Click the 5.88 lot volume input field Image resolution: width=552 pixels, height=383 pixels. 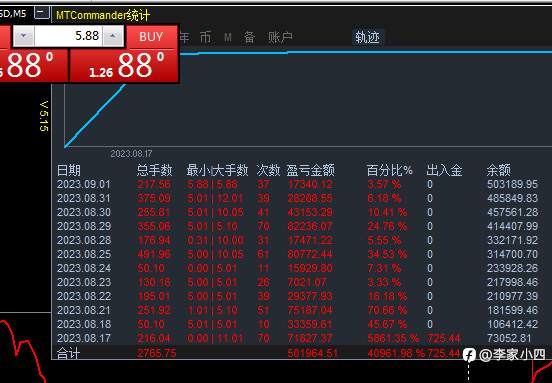coord(69,36)
